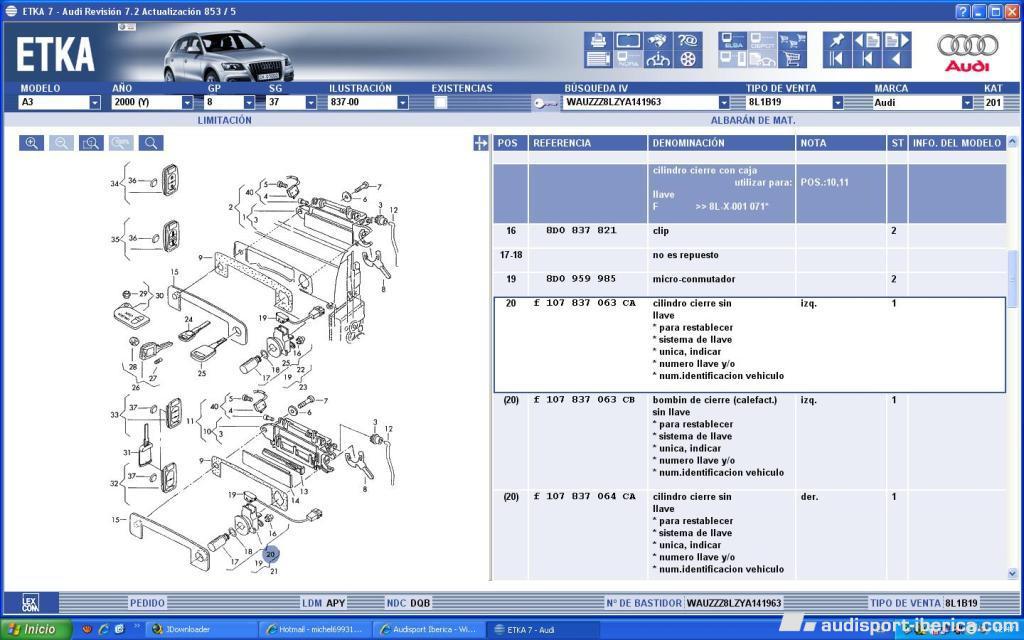Click the single-bar skip-back arrow icon

(x=867, y=59)
